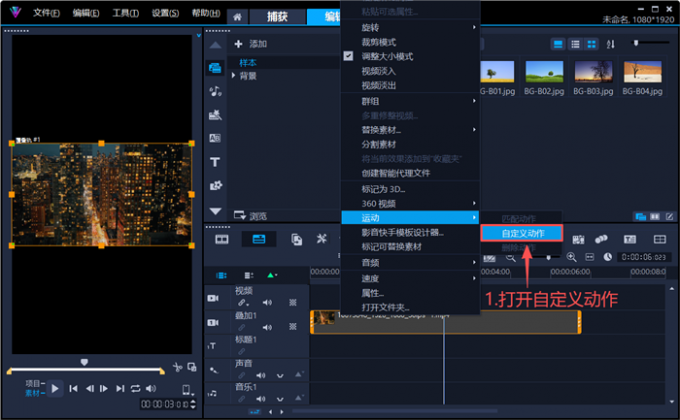Expand the 背景 folder in library tree
Image resolution: width=680 pixels, height=420 pixels.
pyautogui.click(x=233, y=75)
